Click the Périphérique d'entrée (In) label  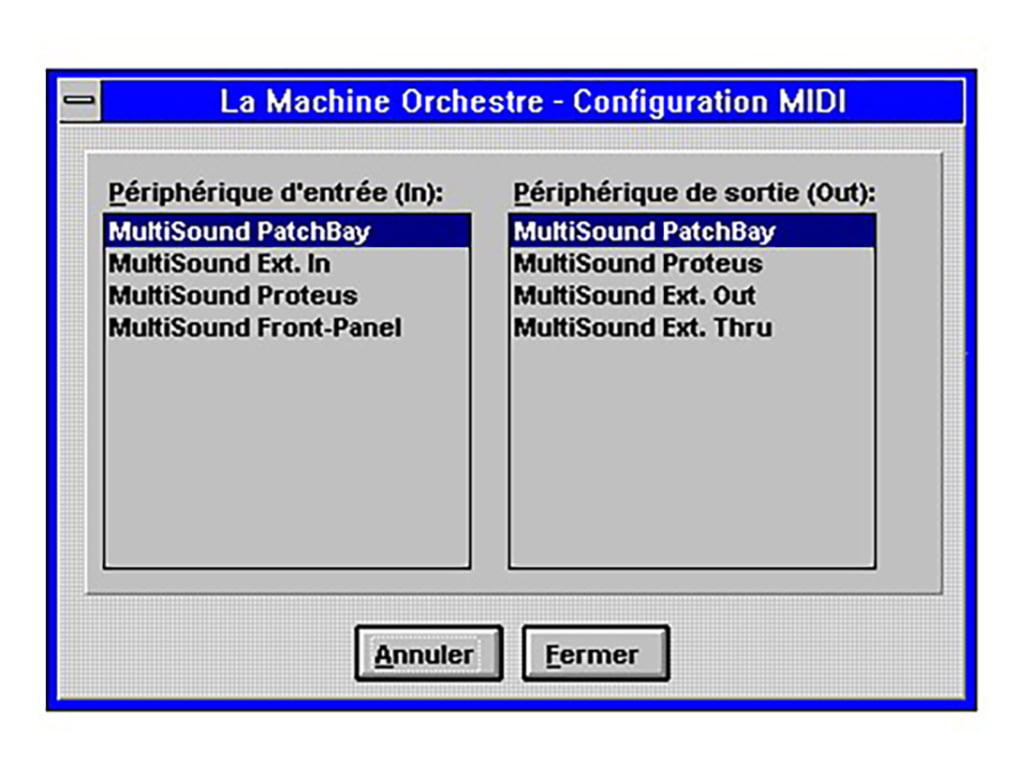pos(276,193)
